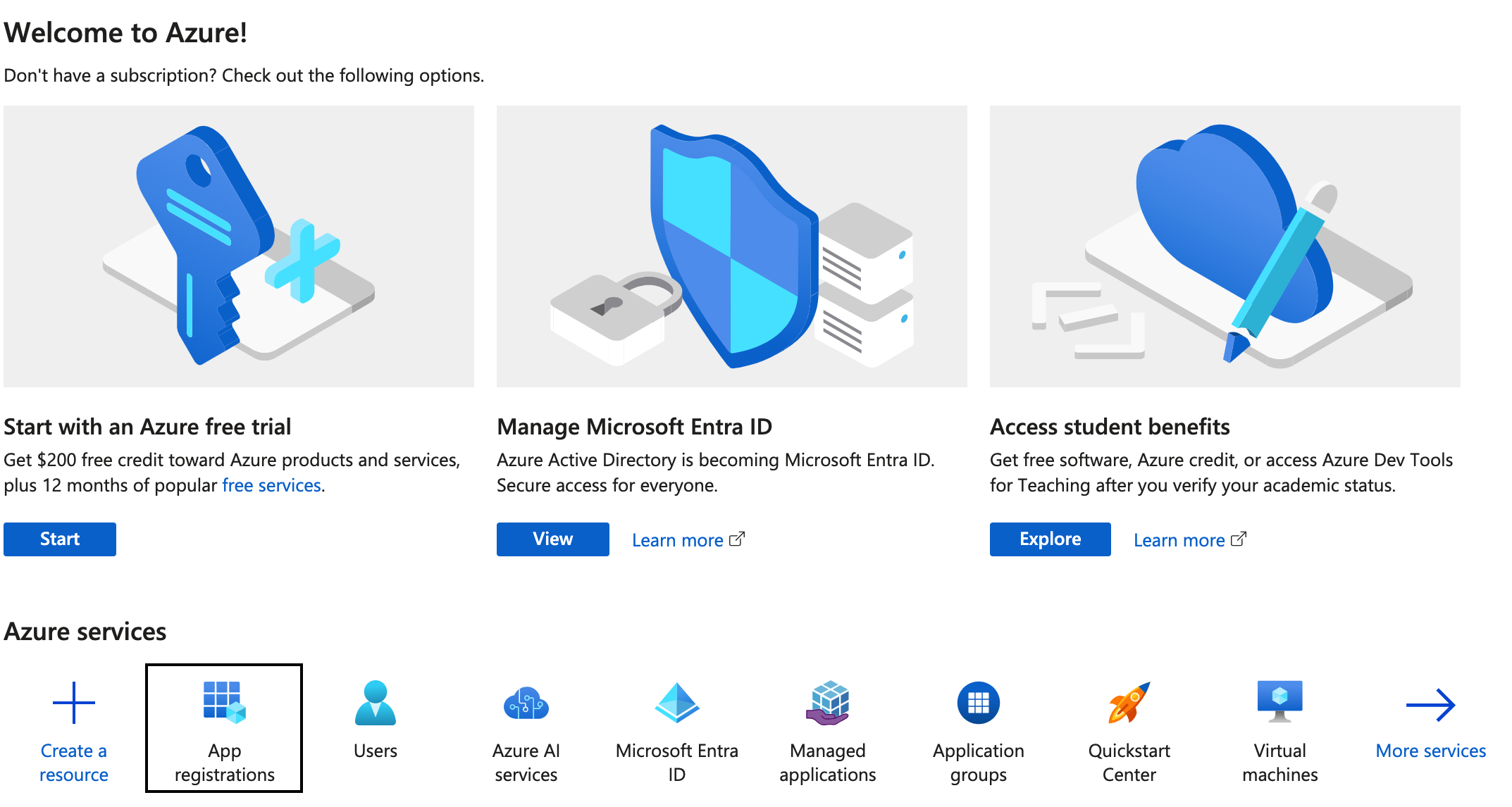Launch the Quickstart Center rocket icon

pos(1129,703)
